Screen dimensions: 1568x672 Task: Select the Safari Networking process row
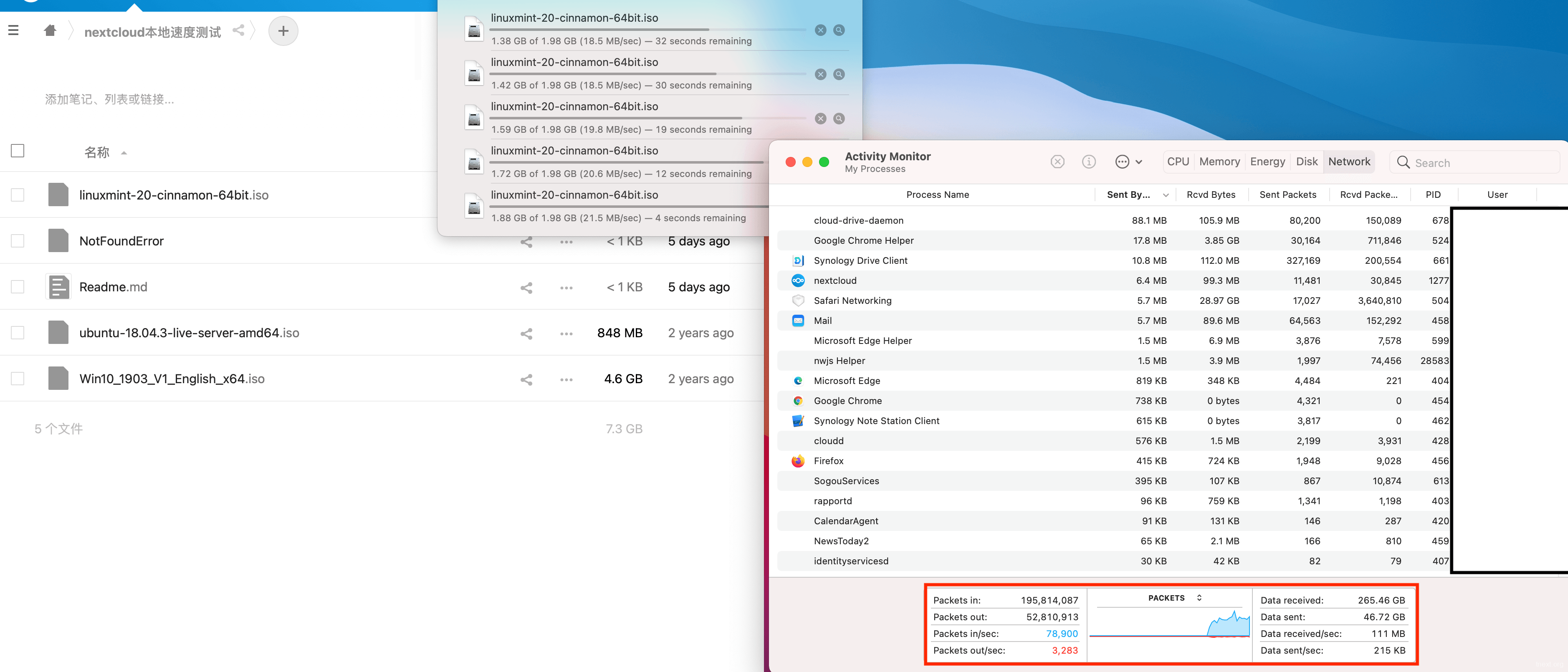pyautogui.click(x=1113, y=301)
